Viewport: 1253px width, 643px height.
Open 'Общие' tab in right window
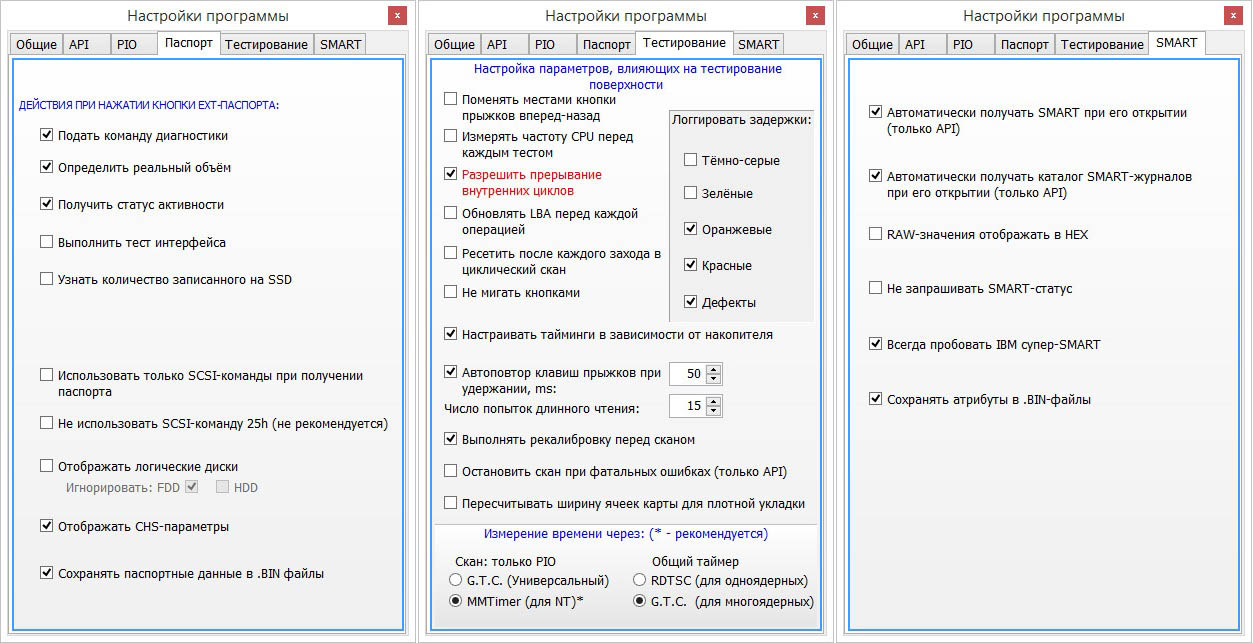[872, 45]
